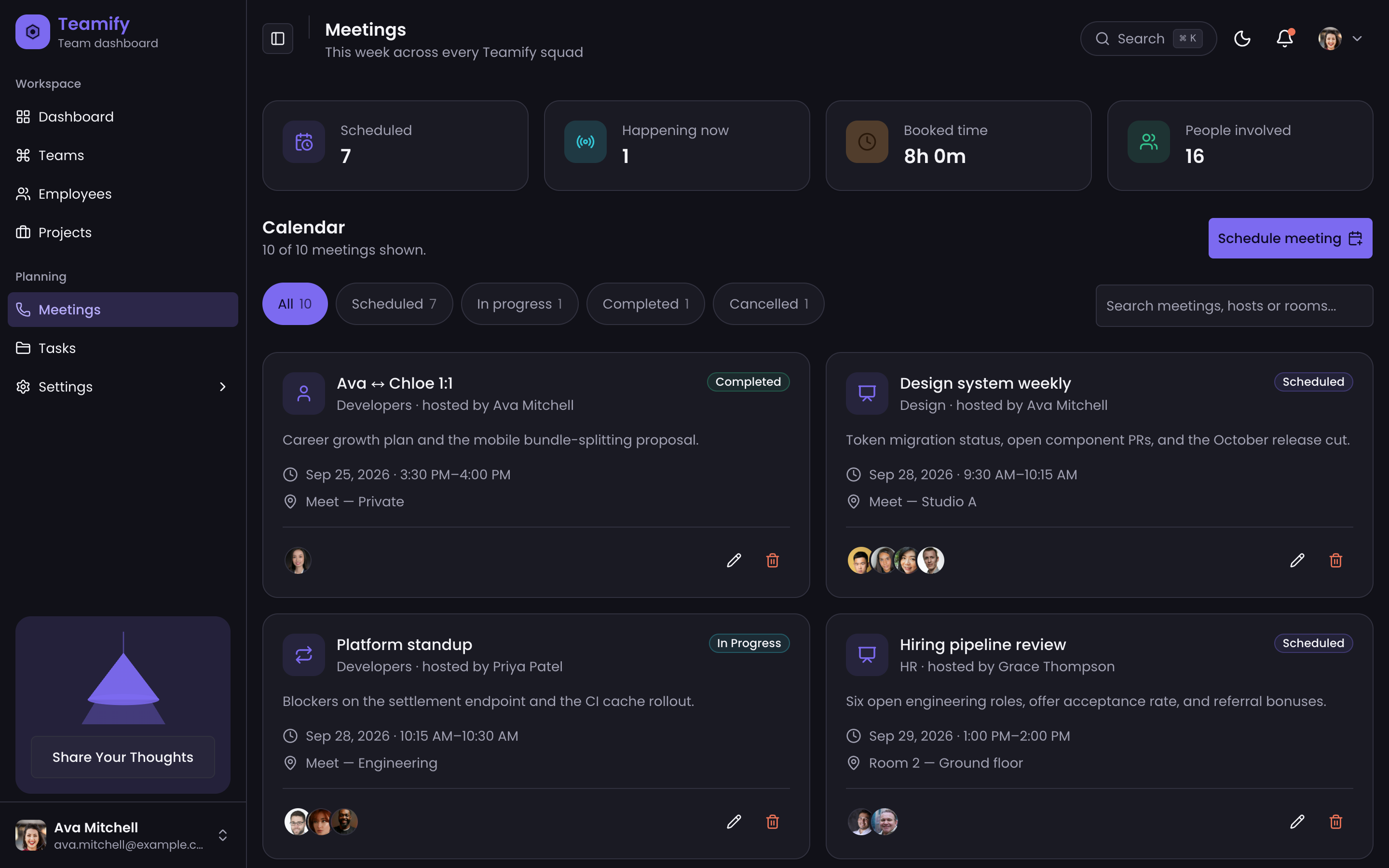Click the Happening now broadcast icon
1389x868 pixels.
586,142
